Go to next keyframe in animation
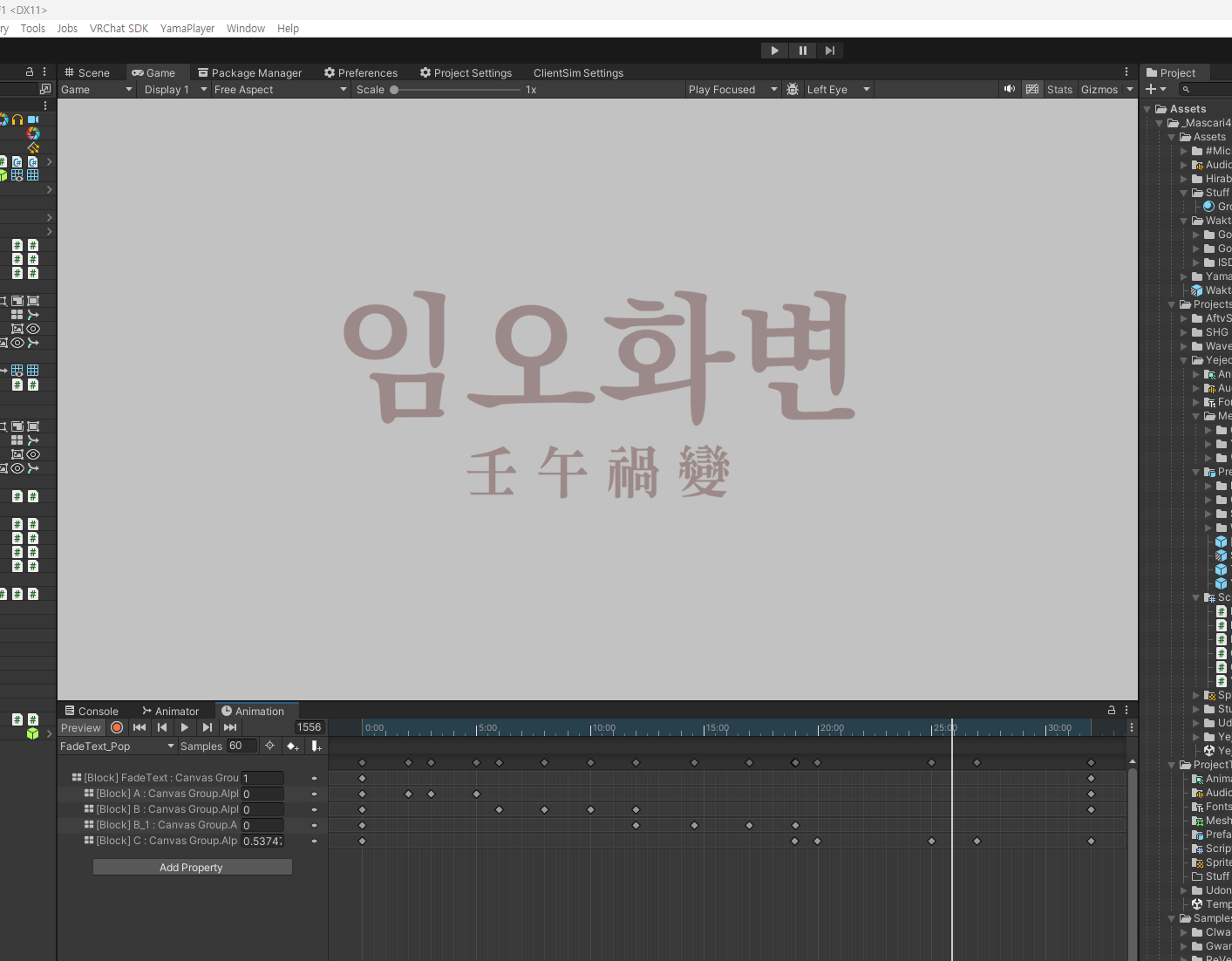 pos(207,727)
